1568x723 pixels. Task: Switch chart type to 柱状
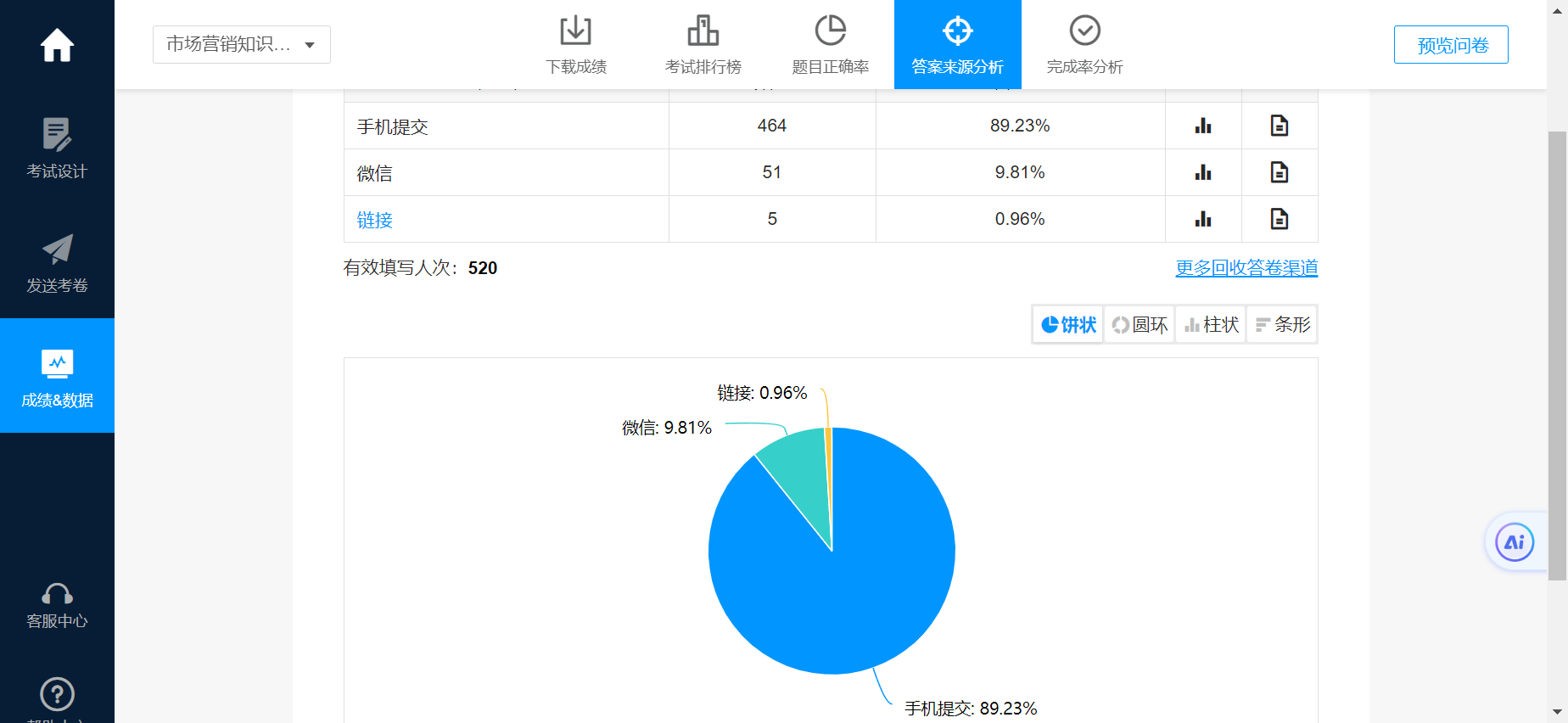point(1211,325)
